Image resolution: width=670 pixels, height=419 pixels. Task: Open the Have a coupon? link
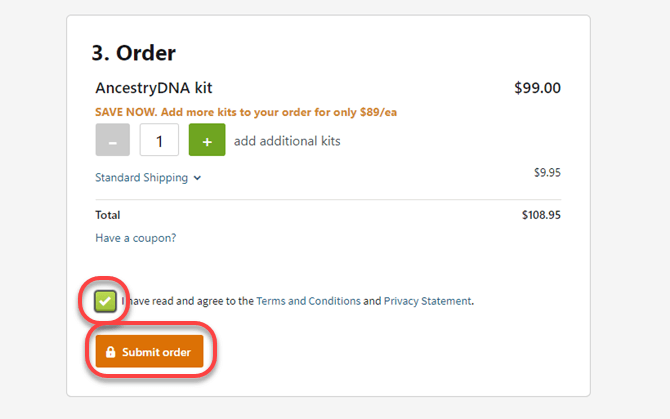tap(135, 238)
